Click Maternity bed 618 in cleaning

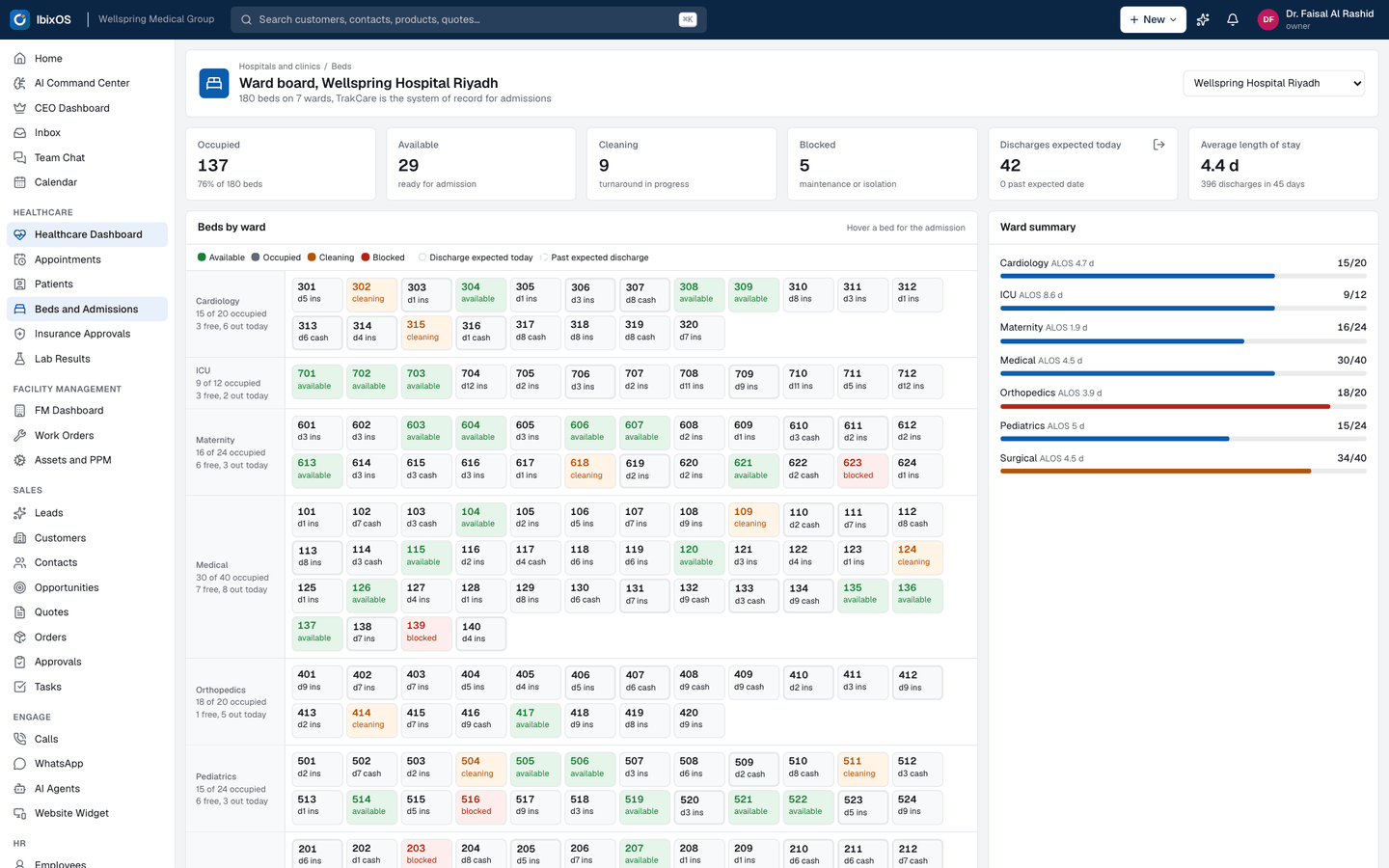590,470
